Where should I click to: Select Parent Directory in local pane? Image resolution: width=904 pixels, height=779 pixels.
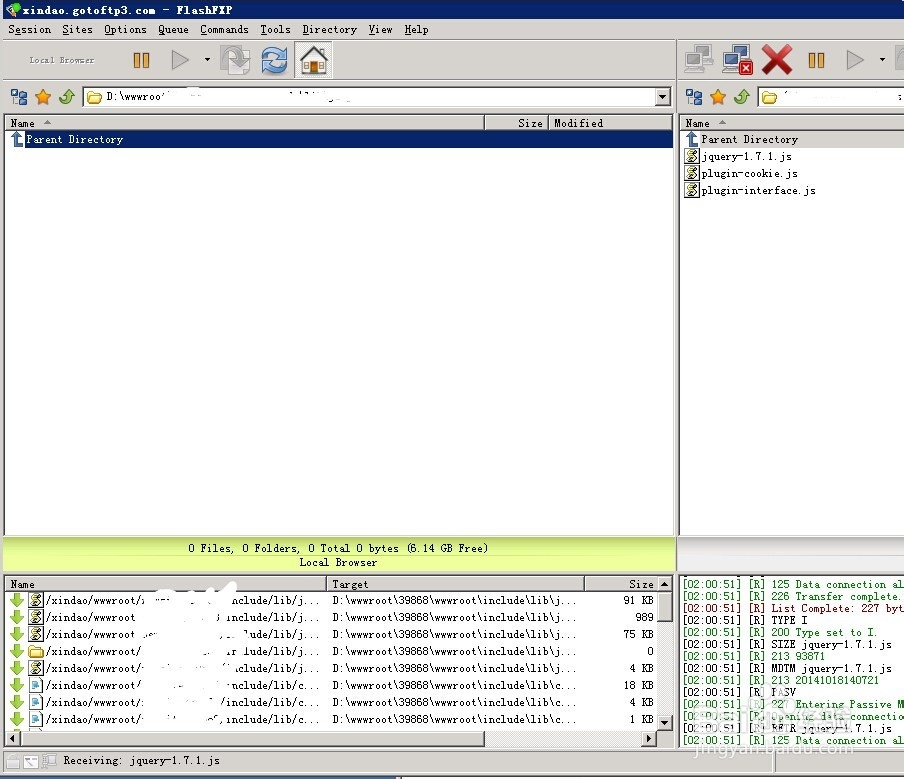tap(339, 139)
